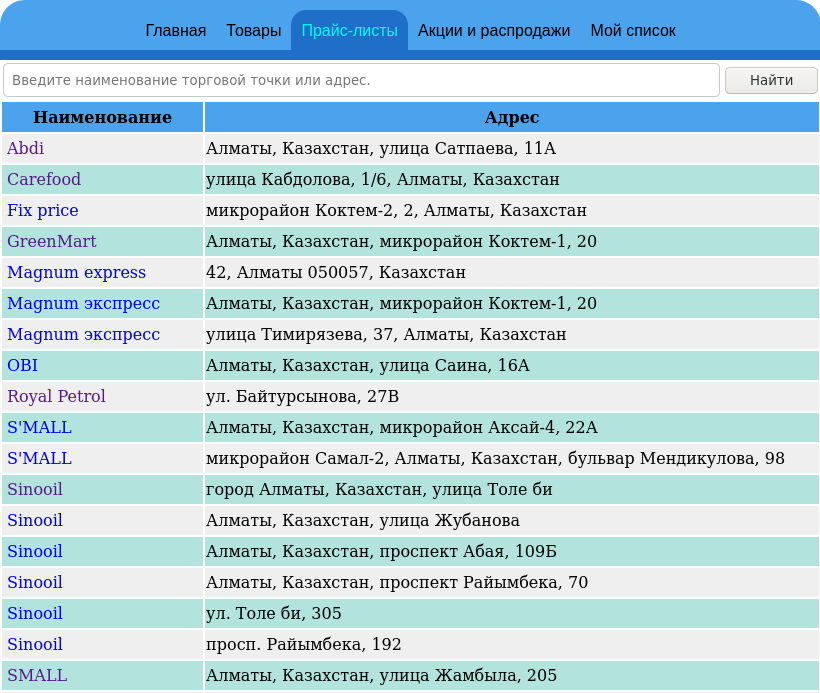Open the Abdi store link
The image size is (820, 693).
[26, 149]
